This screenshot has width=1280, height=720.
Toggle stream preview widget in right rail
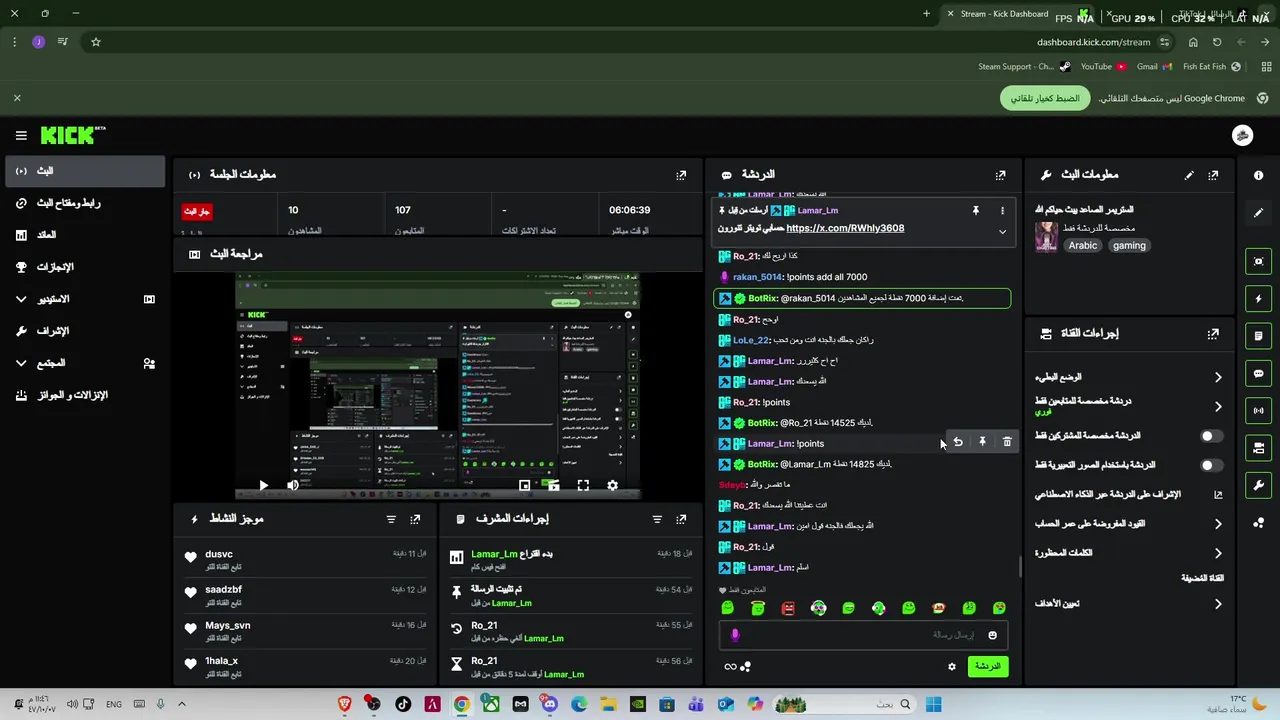coord(1258,261)
